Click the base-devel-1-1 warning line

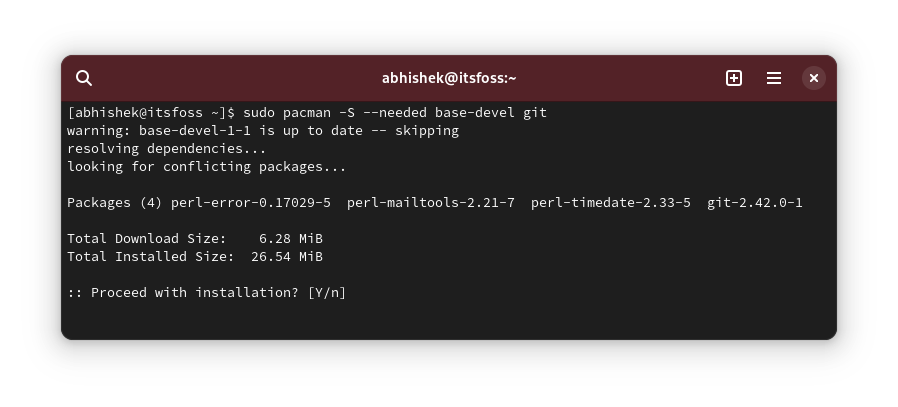pos(263,131)
